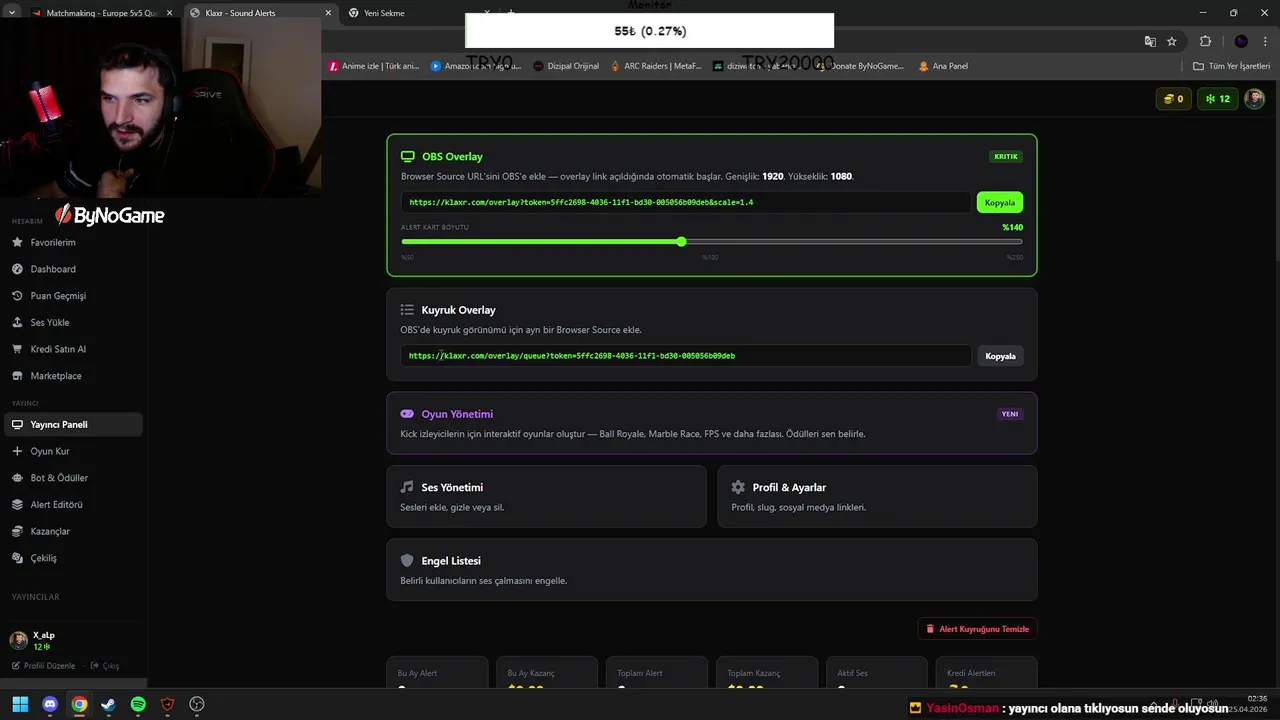This screenshot has width=1280, height=720.
Task: Open the Dizipal Orijinal bookmark
Action: click(x=566, y=66)
